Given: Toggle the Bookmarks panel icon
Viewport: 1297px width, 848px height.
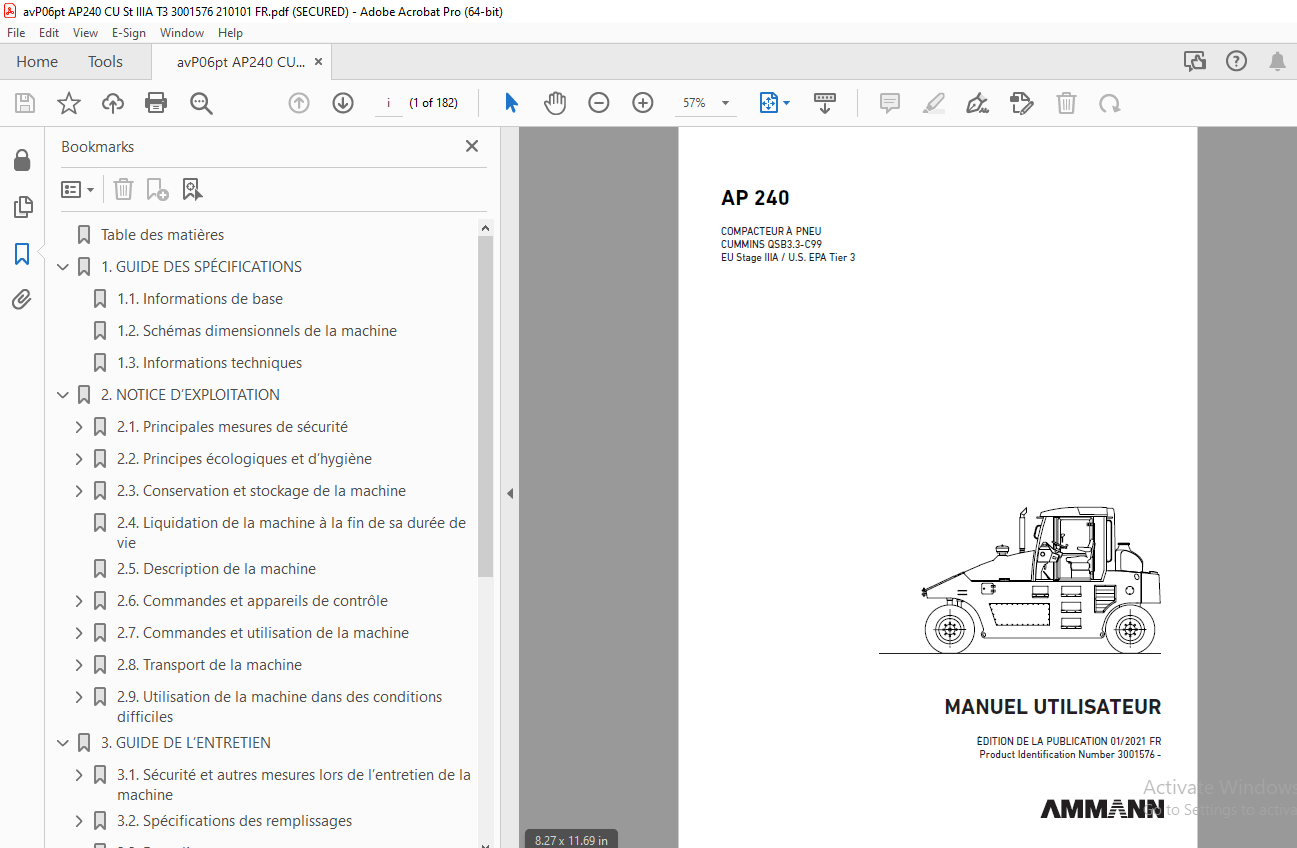Looking at the screenshot, I should click(x=22, y=254).
